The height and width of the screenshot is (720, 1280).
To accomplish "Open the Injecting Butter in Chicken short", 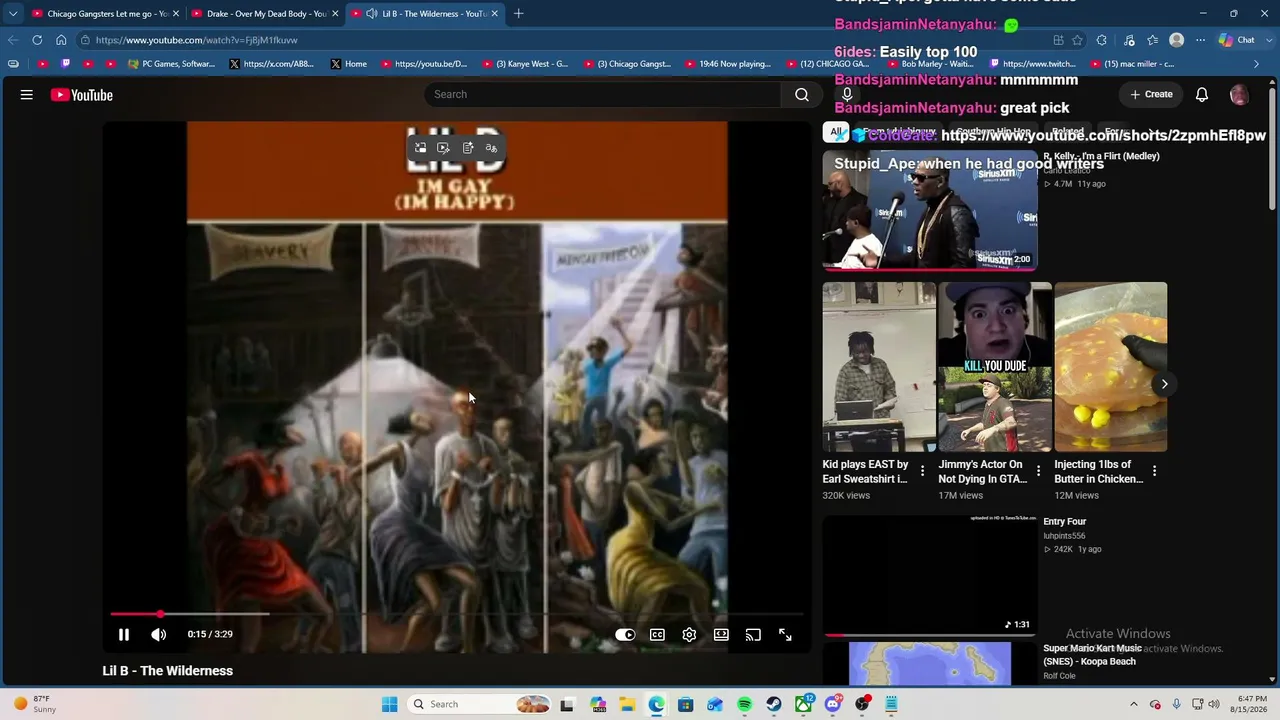I will (1110, 367).
